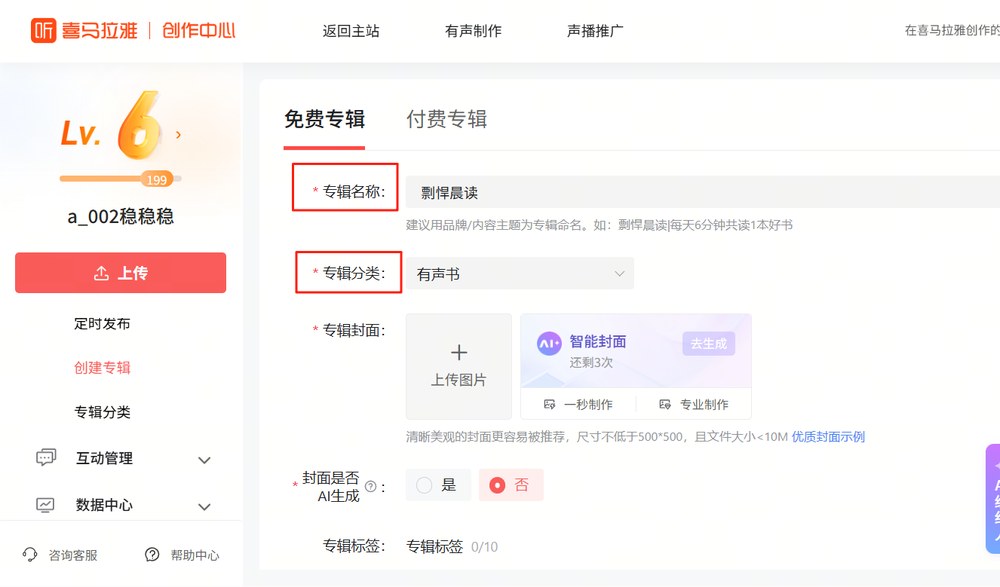
Task: Click the 创作中心 header text
Action: 198,30
